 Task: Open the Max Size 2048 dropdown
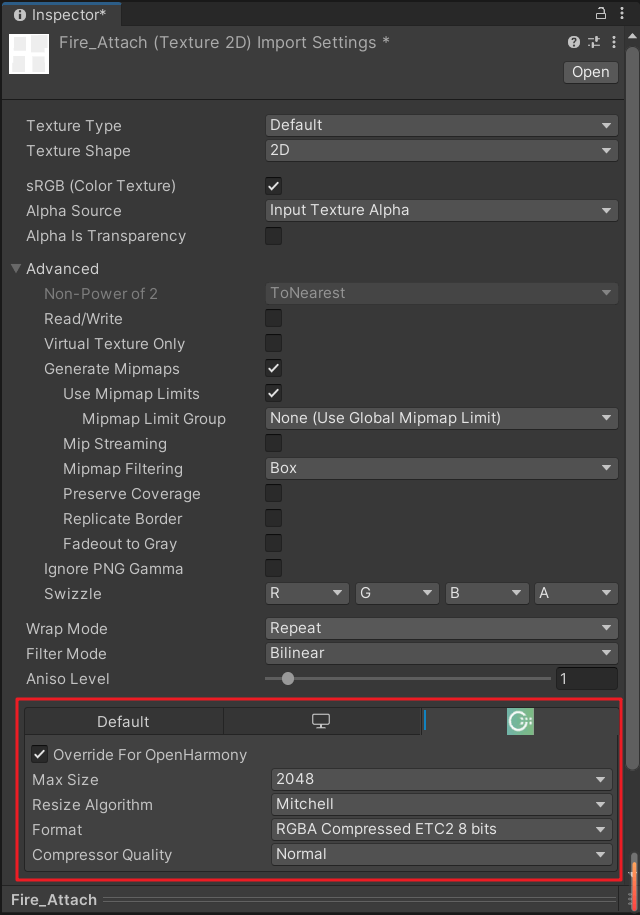tap(441, 779)
